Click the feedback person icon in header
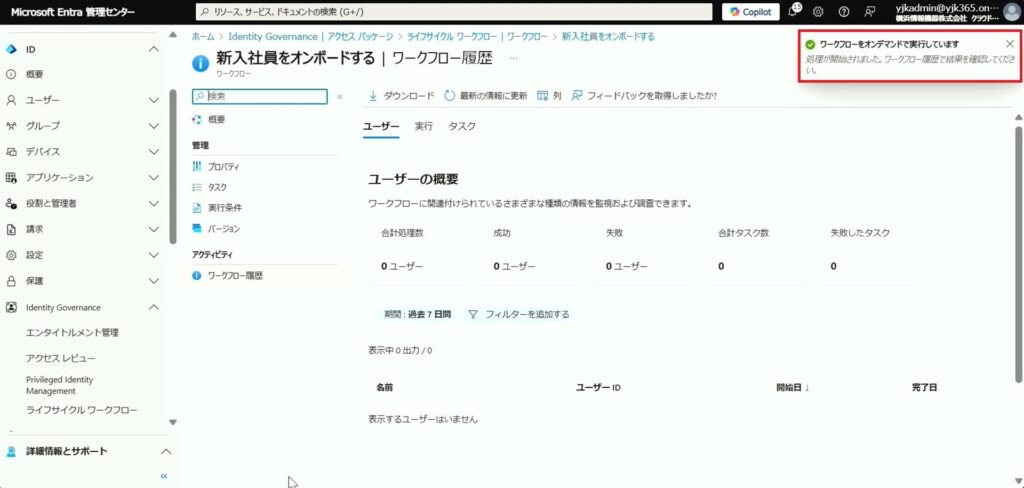 (x=869, y=12)
